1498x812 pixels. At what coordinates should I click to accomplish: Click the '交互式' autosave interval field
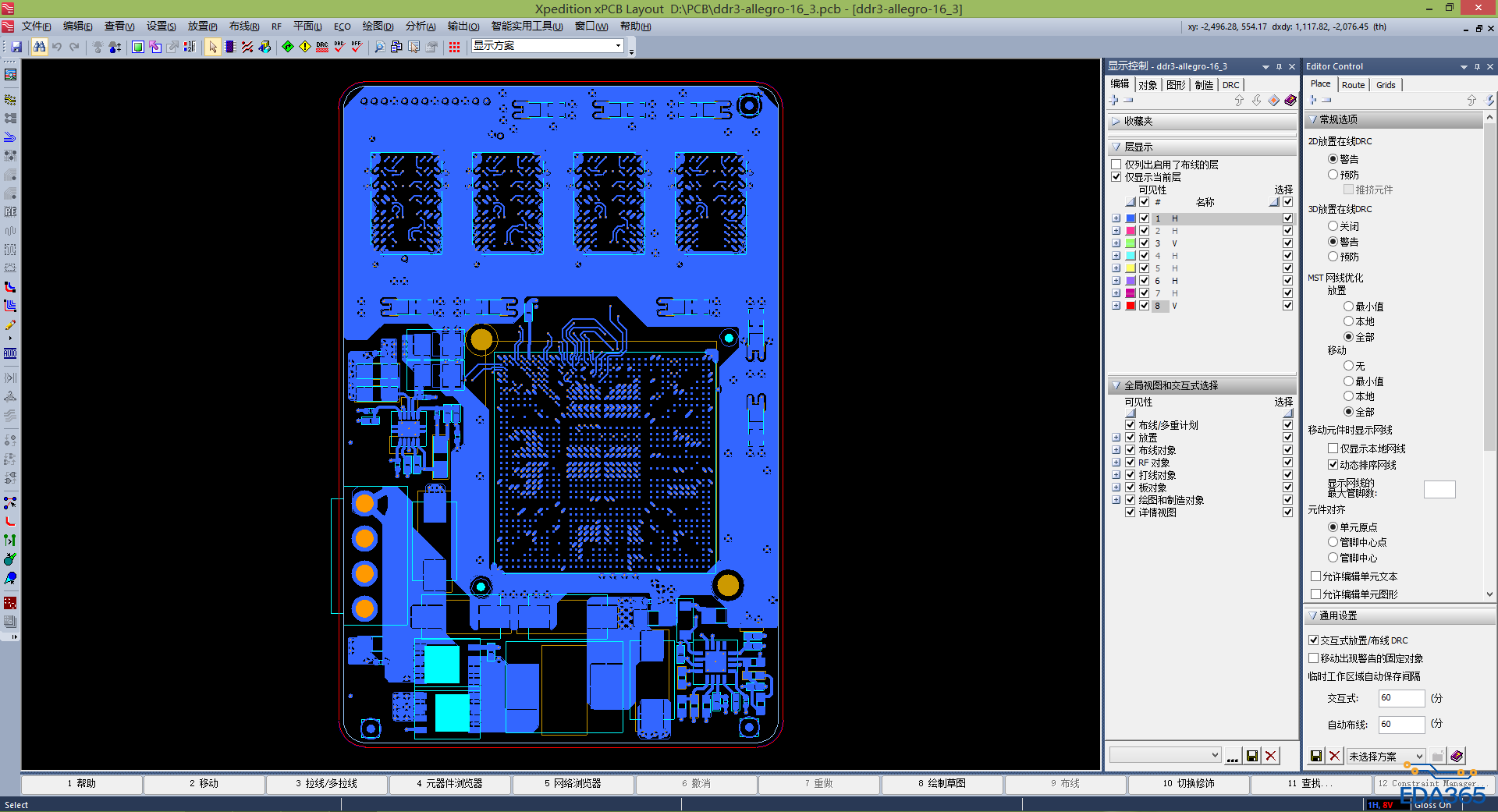[x=1401, y=698]
